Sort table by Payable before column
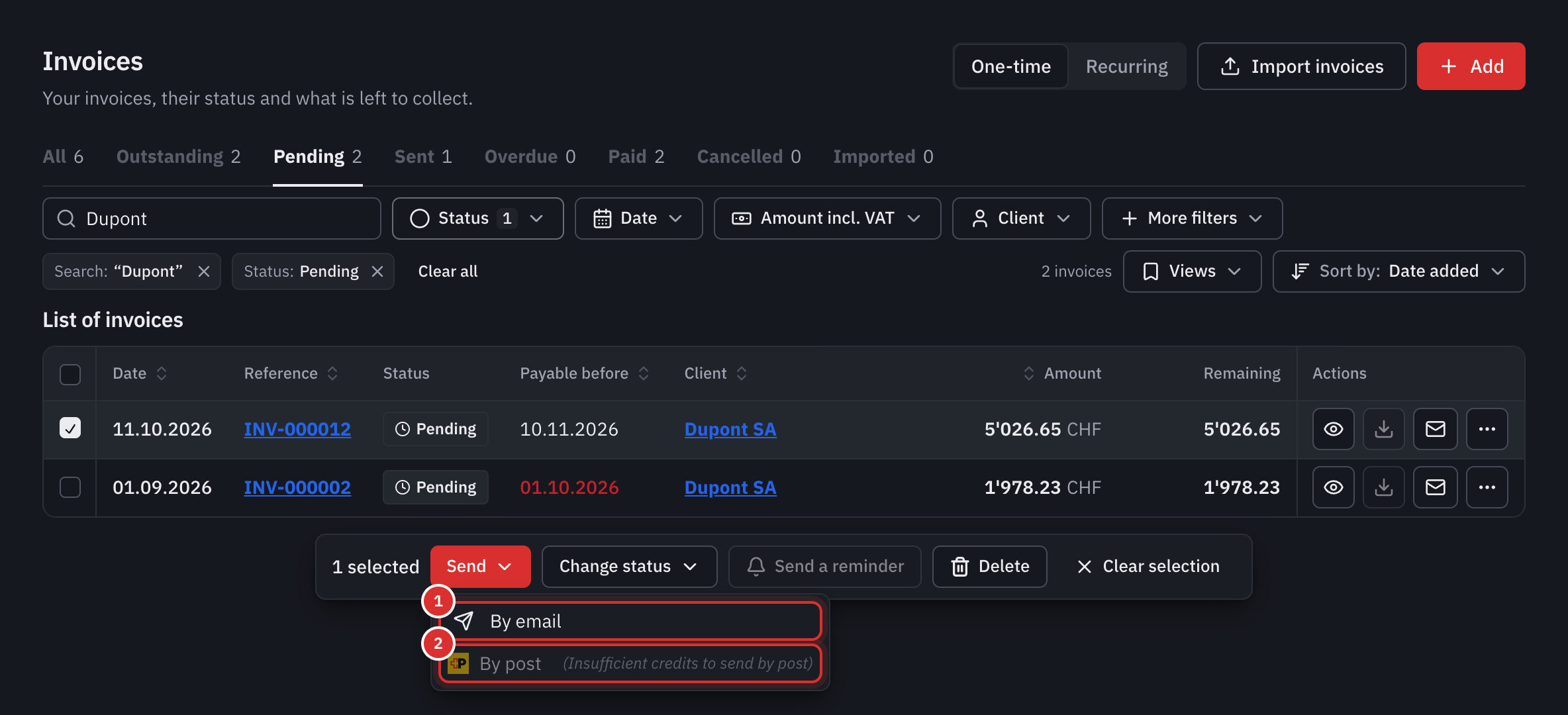This screenshot has width=1568, height=715. [644, 373]
